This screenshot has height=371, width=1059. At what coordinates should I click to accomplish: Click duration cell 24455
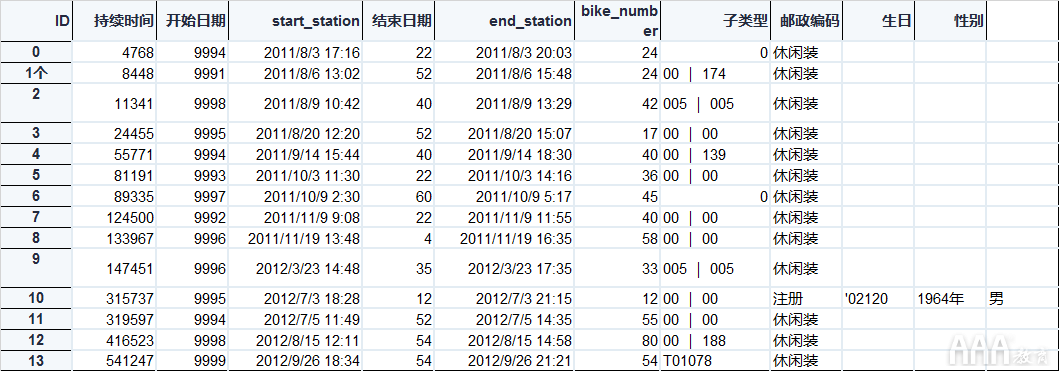point(114,134)
